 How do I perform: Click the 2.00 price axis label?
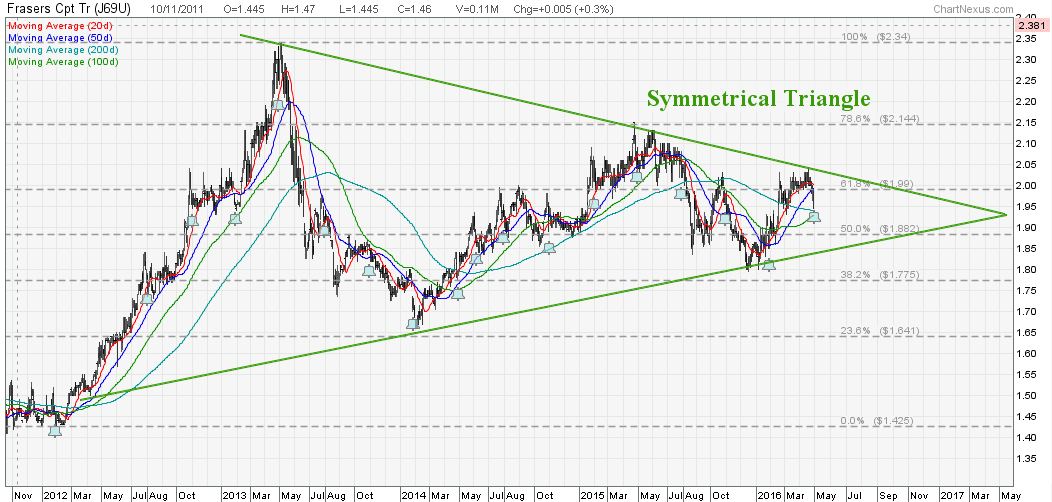[1029, 186]
